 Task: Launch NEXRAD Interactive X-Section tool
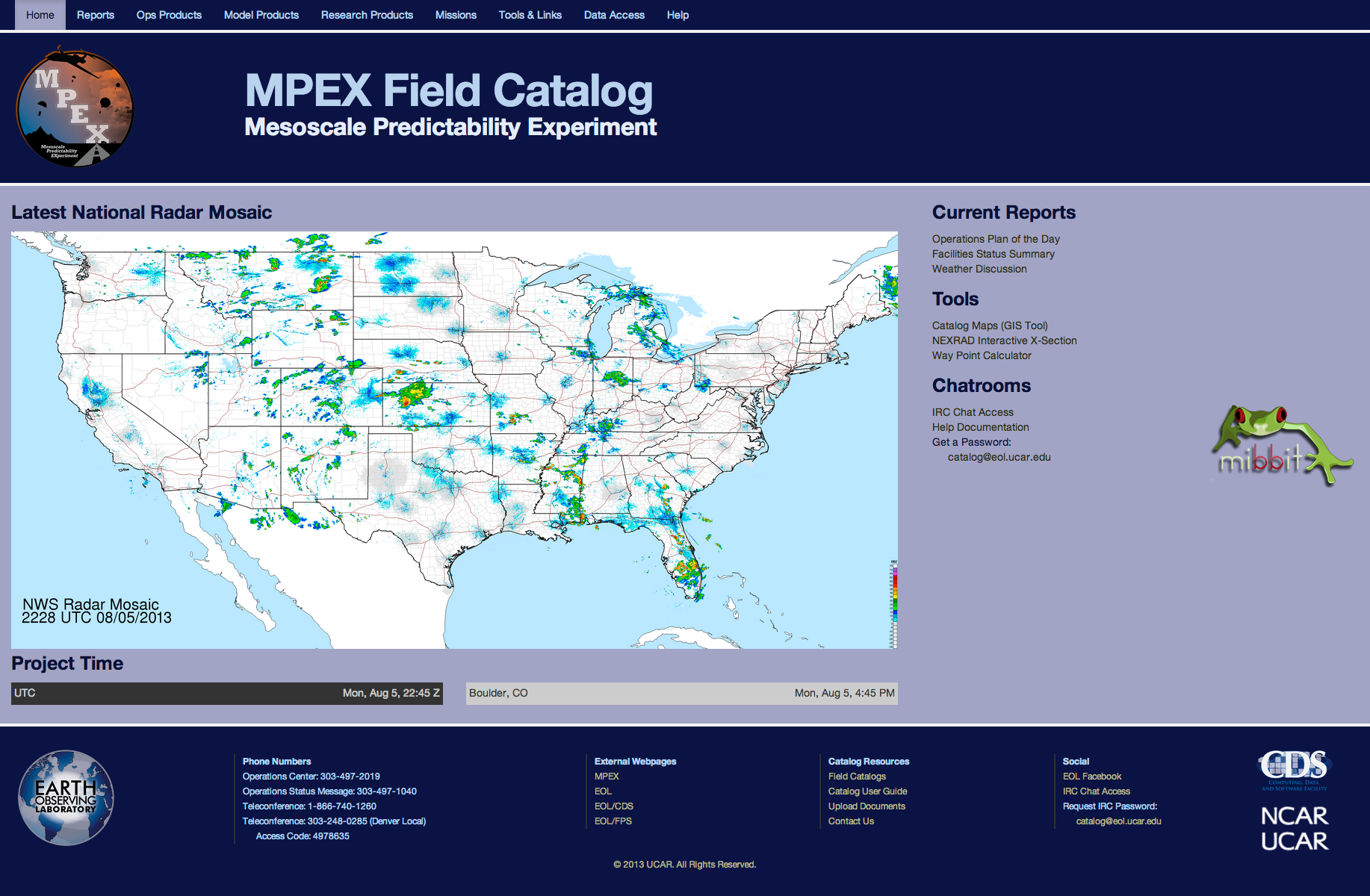pos(1004,340)
